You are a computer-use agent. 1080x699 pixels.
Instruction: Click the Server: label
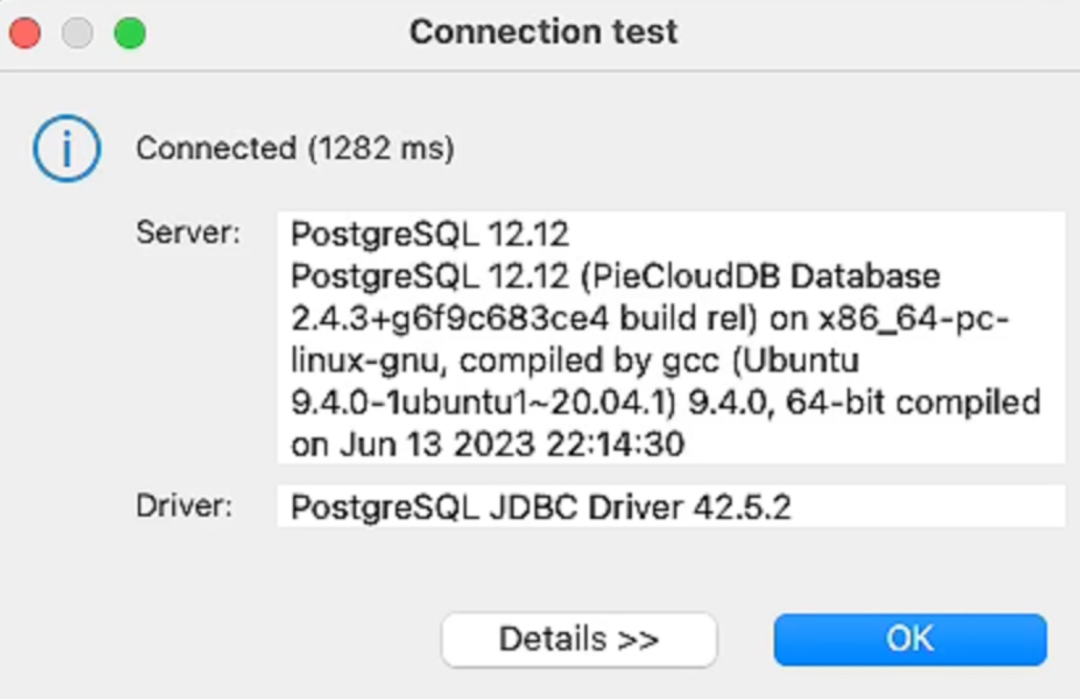click(188, 233)
